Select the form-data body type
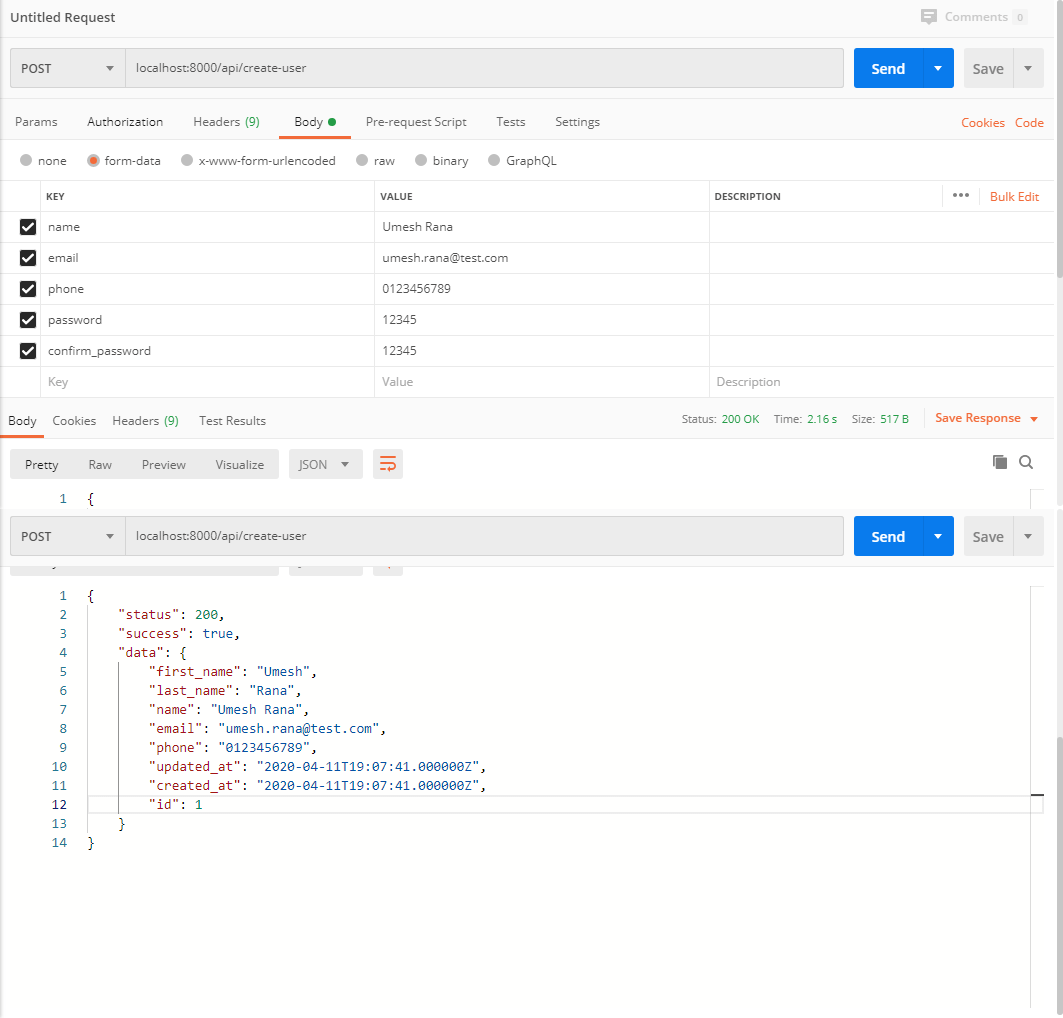This screenshot has height=1018, width=1063. (94, 161)
